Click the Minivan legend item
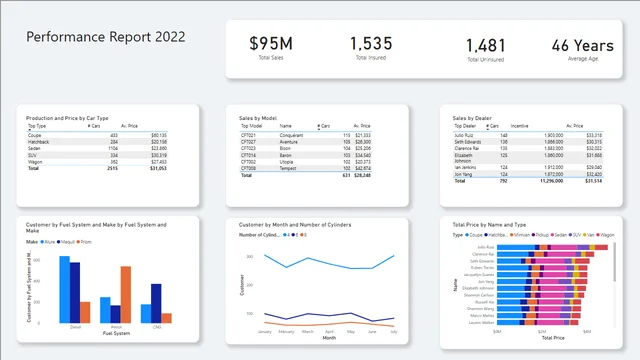Screen dimensions: 640x360 [x=520, y=235]
